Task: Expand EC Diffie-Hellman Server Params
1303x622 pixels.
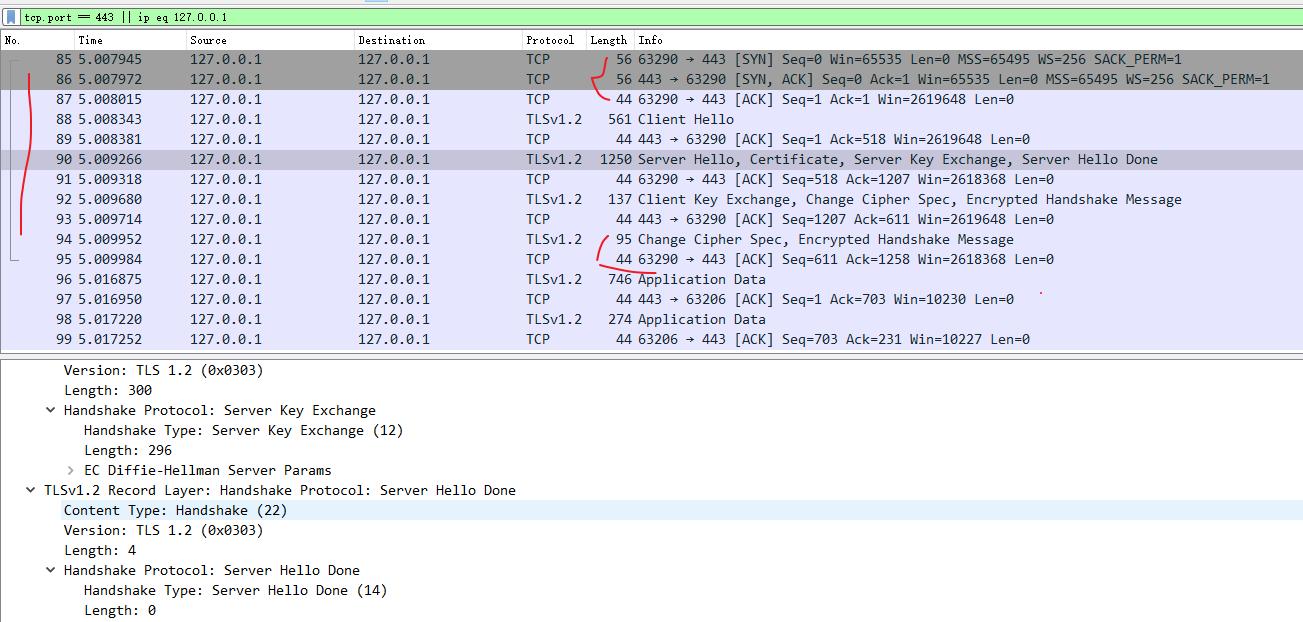Action: pos(71,470)
